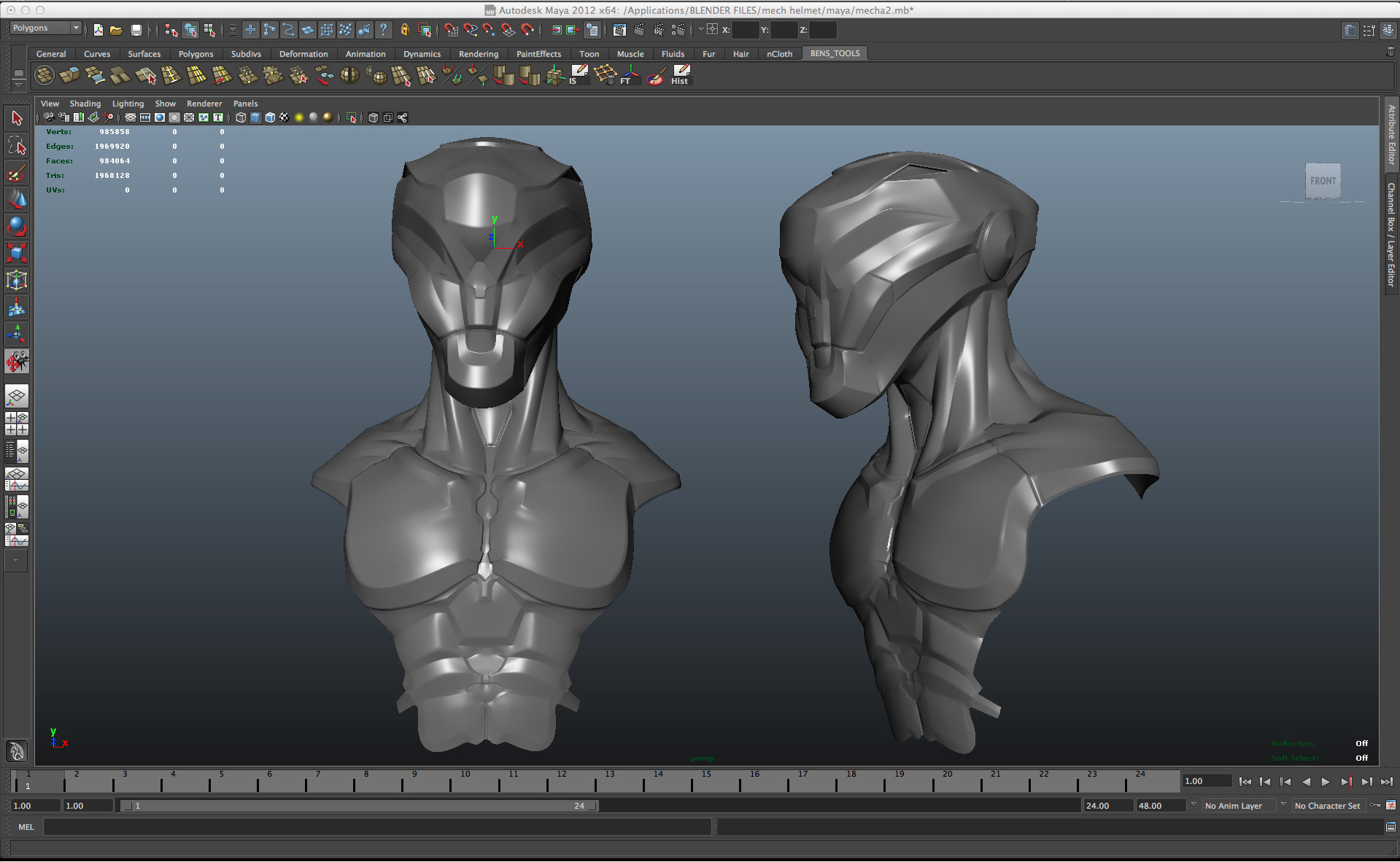Click the Save scene floppy disk icon
The width and height of the screenshot is (1400, 862).
(x=136, y=30)
